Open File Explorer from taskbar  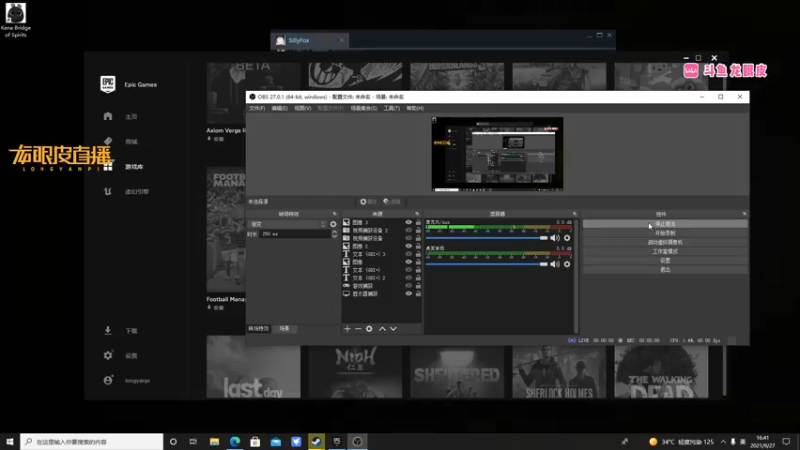click(x=214, y=442)
